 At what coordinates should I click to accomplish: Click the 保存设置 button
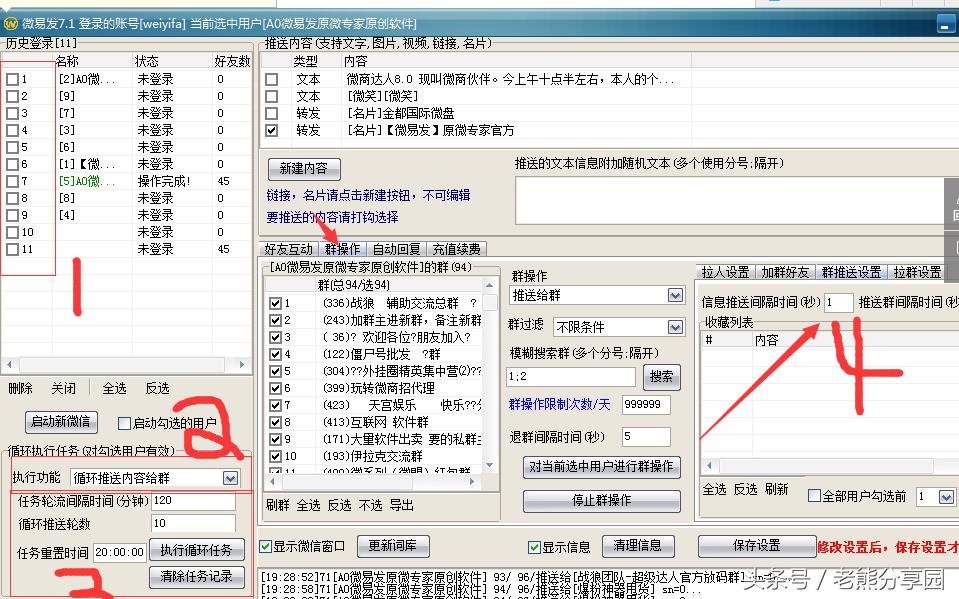(x=757, y=546)
